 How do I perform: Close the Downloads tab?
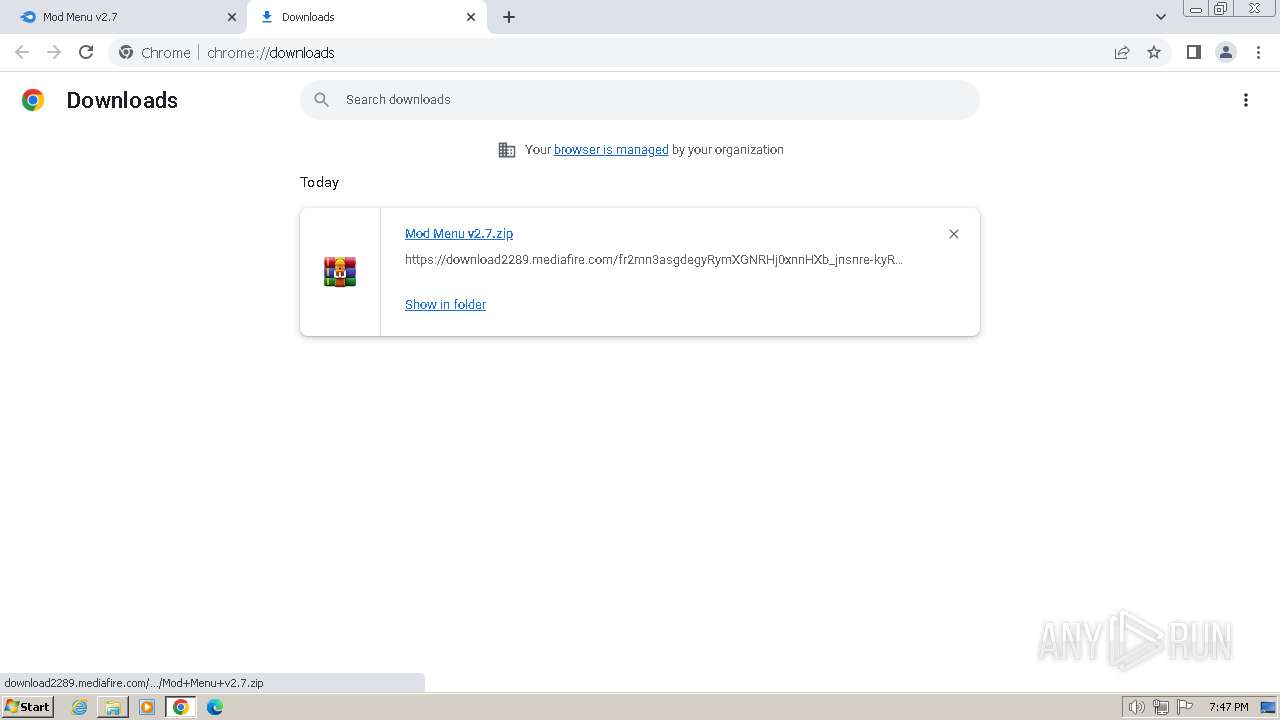pyautogui.click(x=471, y=17)
